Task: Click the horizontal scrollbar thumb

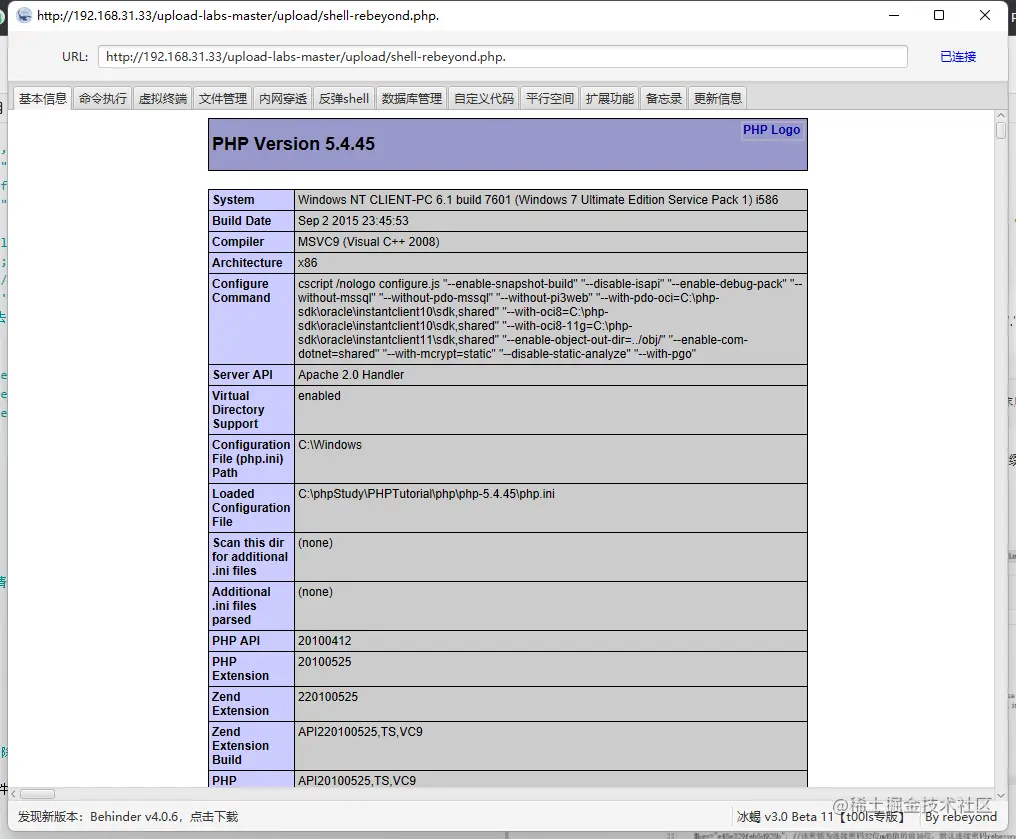Action: coord(38,794)
